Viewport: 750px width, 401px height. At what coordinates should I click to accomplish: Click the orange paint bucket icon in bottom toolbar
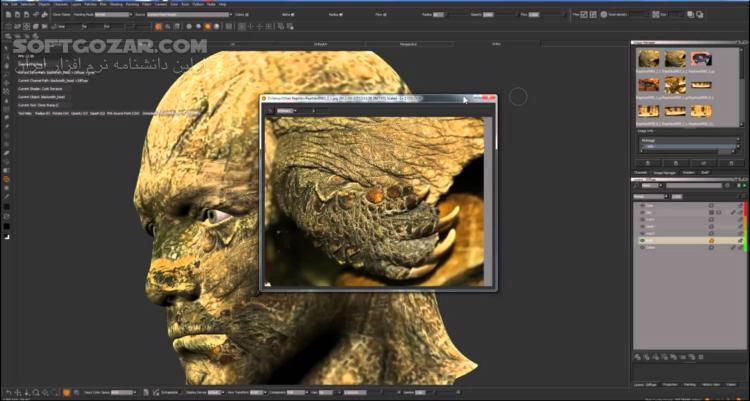[66, 392]
